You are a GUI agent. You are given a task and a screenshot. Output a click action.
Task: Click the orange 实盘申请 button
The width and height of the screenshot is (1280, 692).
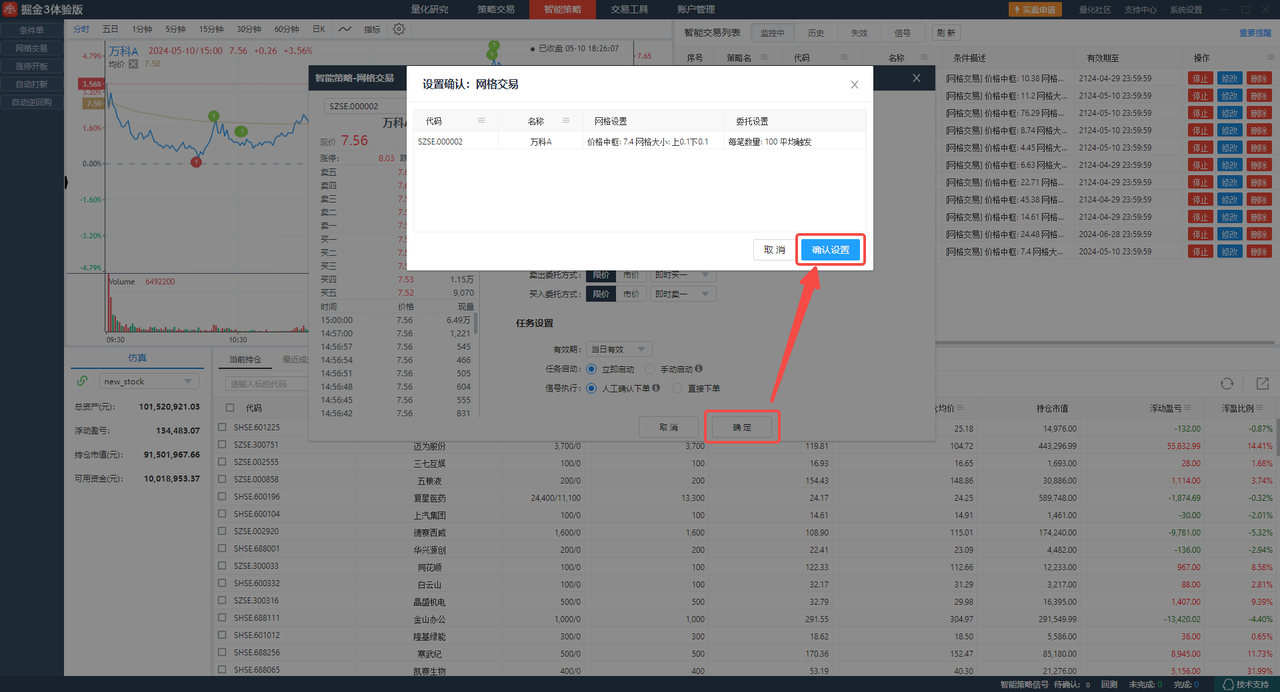click(x=1034, y=9)
